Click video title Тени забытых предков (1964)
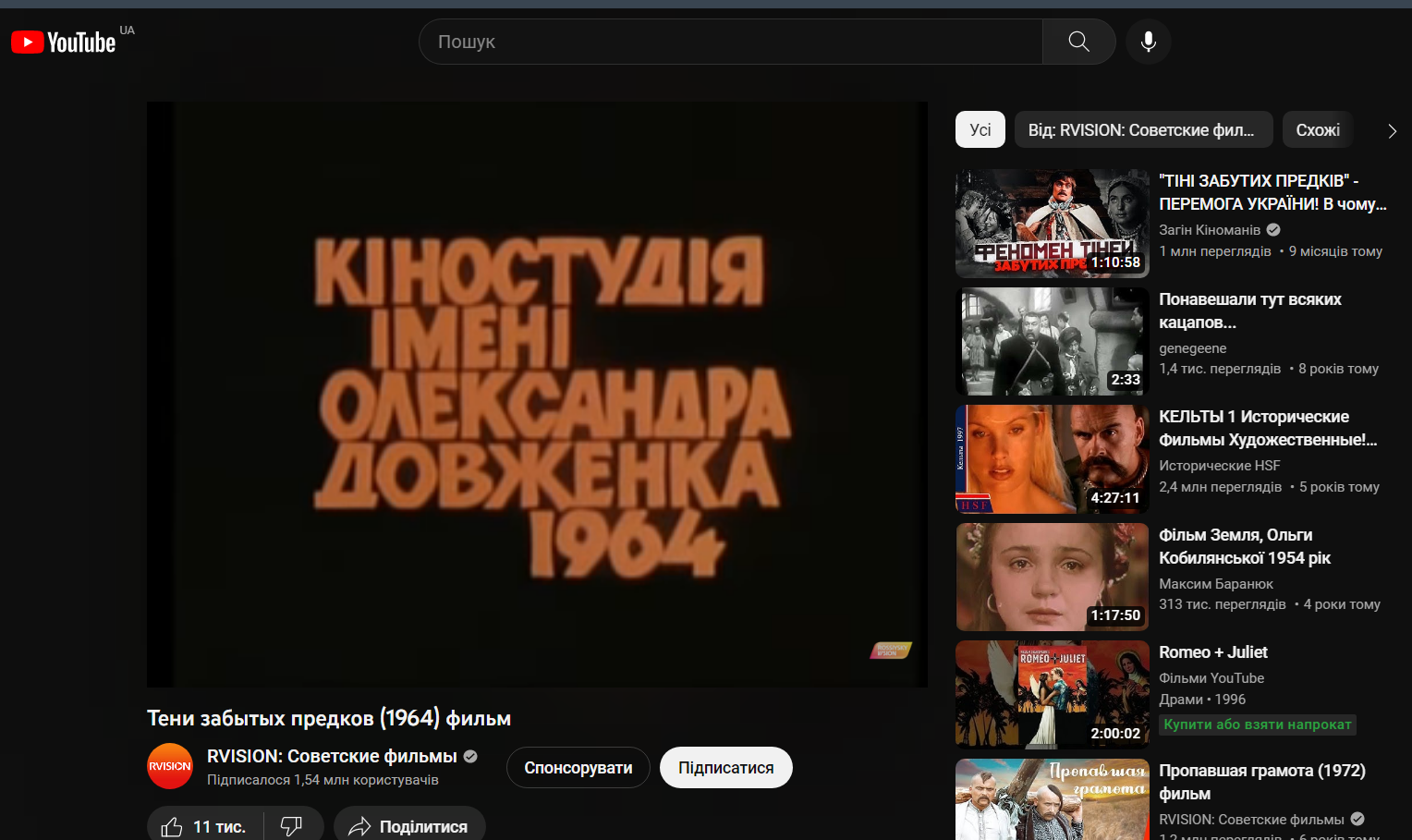 pyautogui.click(x=329, y=718)
